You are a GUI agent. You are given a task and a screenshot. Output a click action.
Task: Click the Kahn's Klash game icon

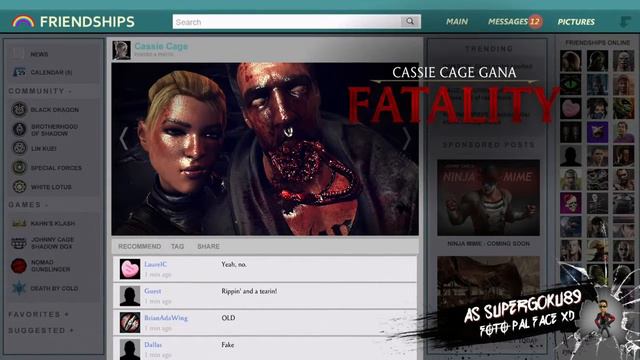click(19, 223)
